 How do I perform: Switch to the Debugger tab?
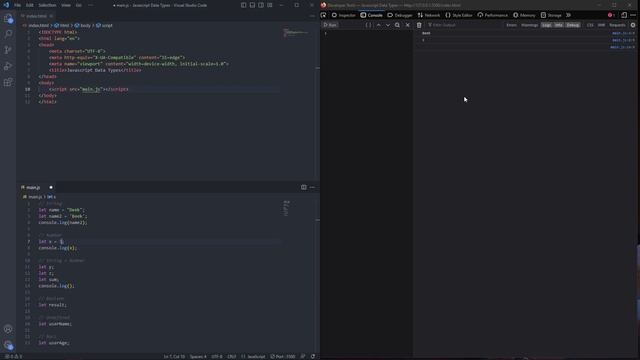[400, 15]
